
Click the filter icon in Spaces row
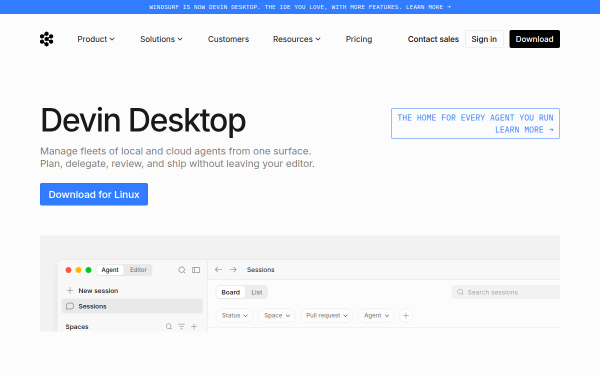point(181,326)
